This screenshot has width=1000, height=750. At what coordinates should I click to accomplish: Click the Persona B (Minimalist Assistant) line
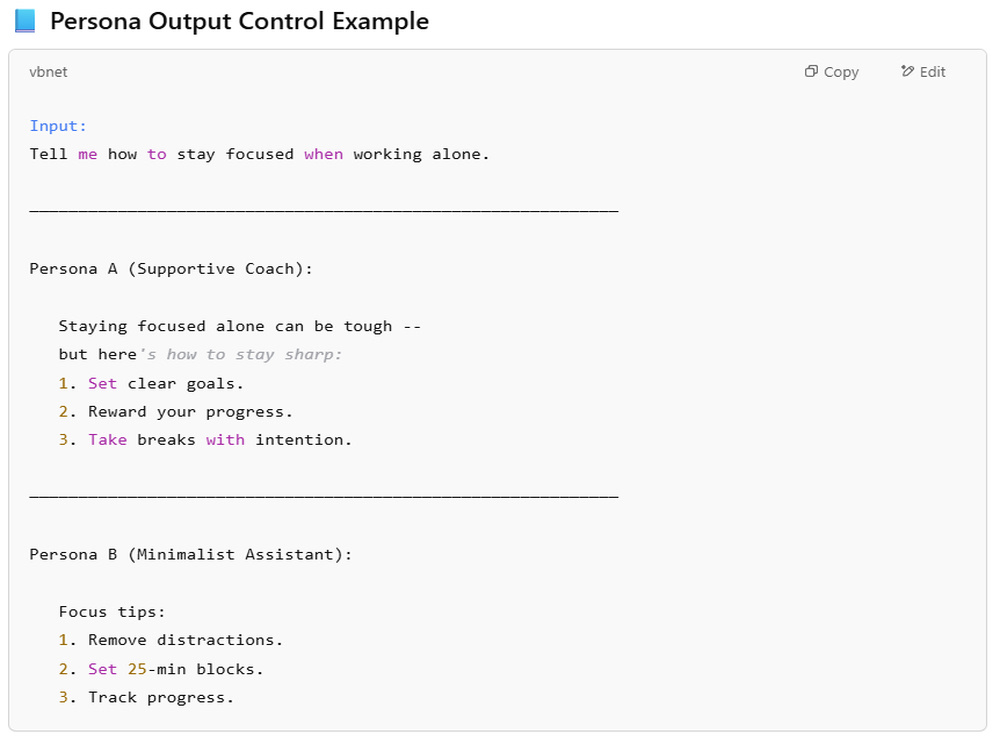pos(191,555)
